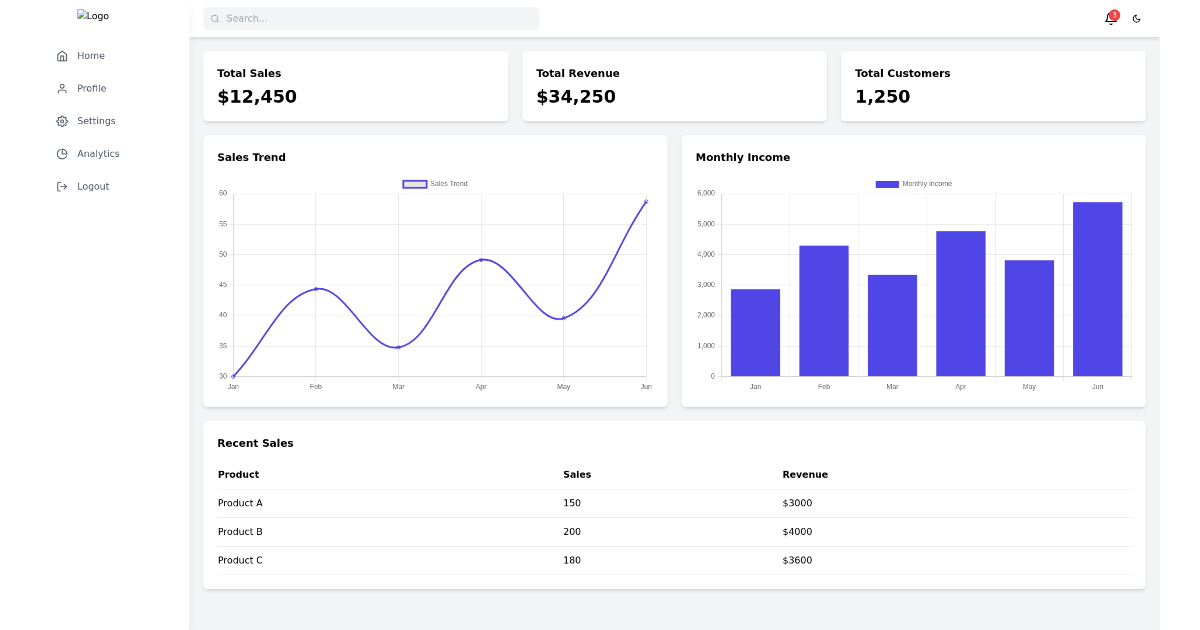
Task: Click the Total Customers card
Action: 993,86
